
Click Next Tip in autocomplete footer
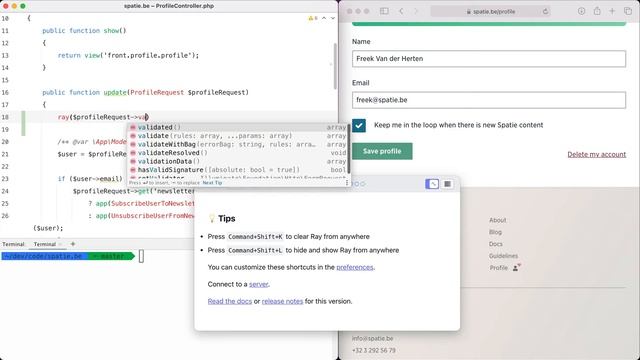coord(212,183)
